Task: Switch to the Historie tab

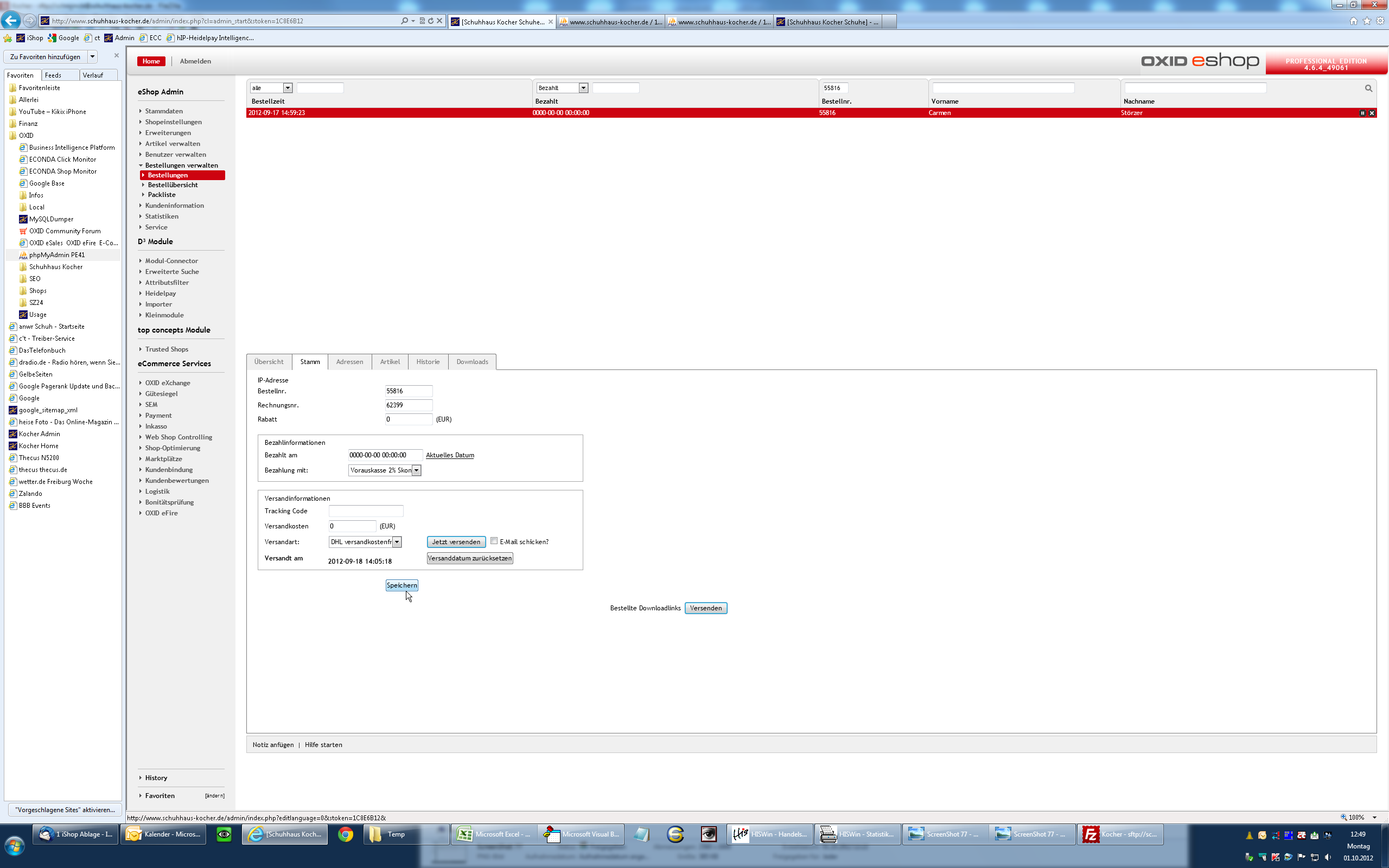Action: (428, 362)
